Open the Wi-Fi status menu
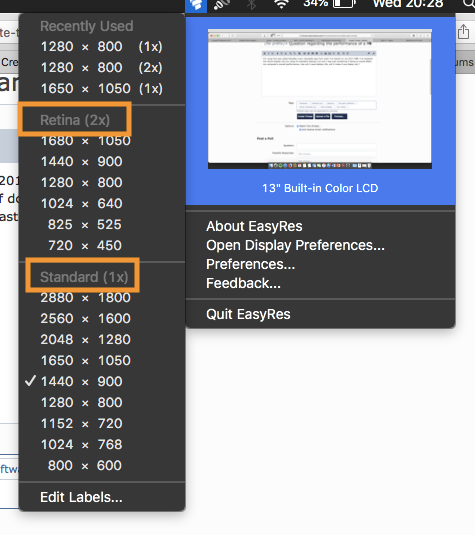Screen dimensions: 475x535 click(x=282, y=4)
